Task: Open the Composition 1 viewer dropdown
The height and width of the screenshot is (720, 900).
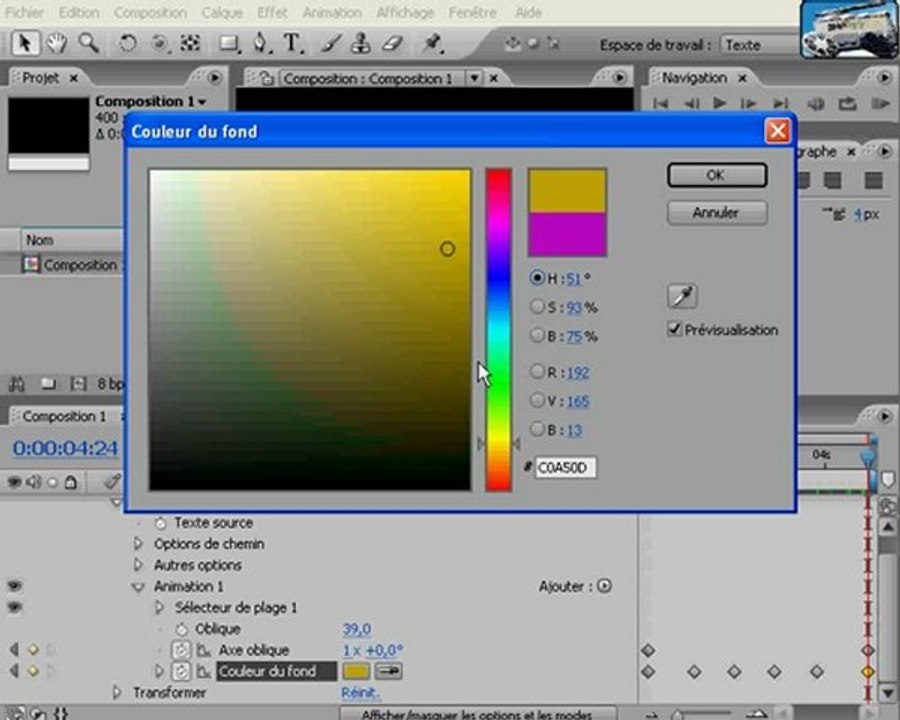Action: point(474,78)
